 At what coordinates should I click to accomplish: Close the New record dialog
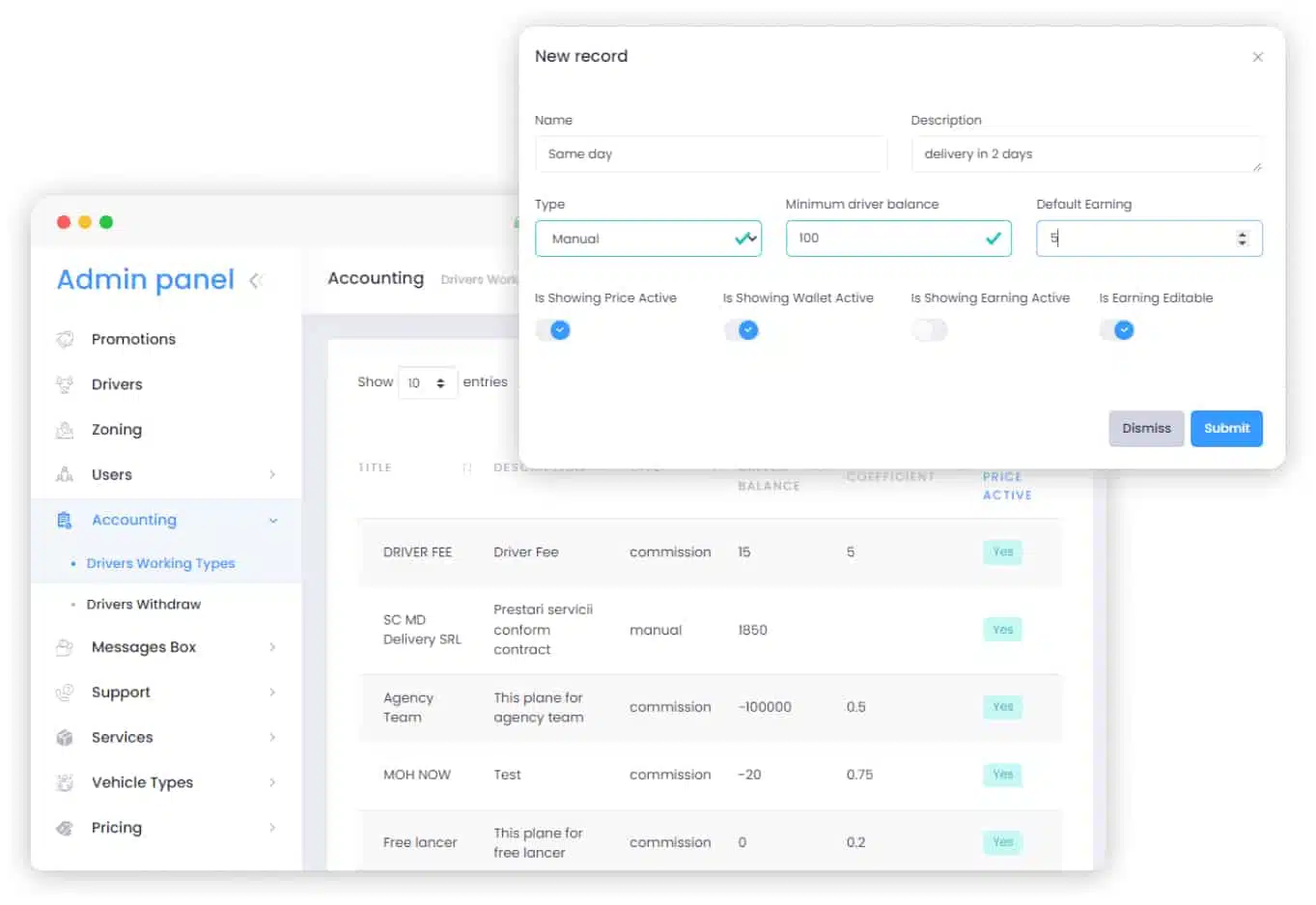(1257, 57)
